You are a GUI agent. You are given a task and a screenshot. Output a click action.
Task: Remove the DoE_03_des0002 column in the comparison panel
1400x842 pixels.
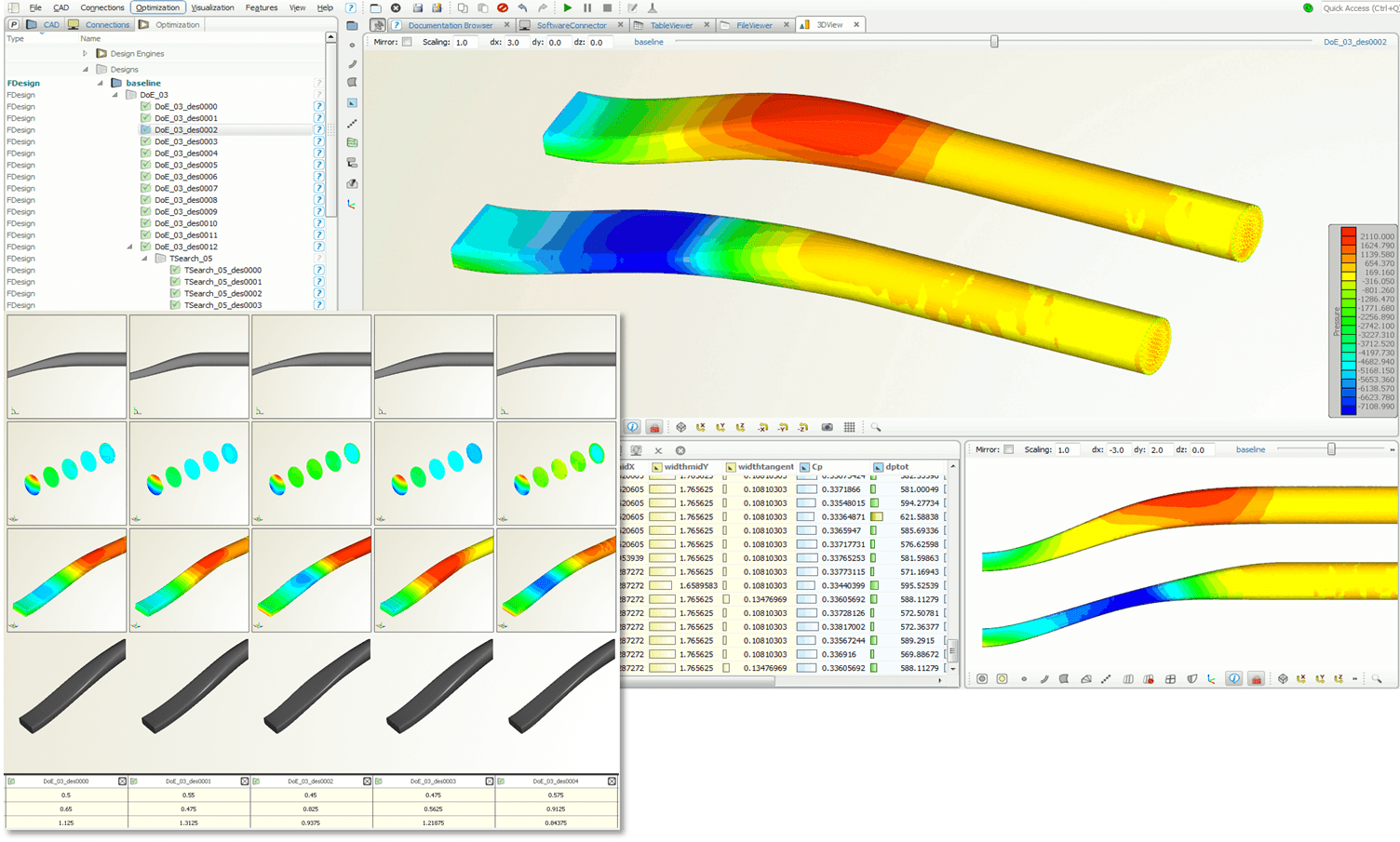[x=367, y=782]
